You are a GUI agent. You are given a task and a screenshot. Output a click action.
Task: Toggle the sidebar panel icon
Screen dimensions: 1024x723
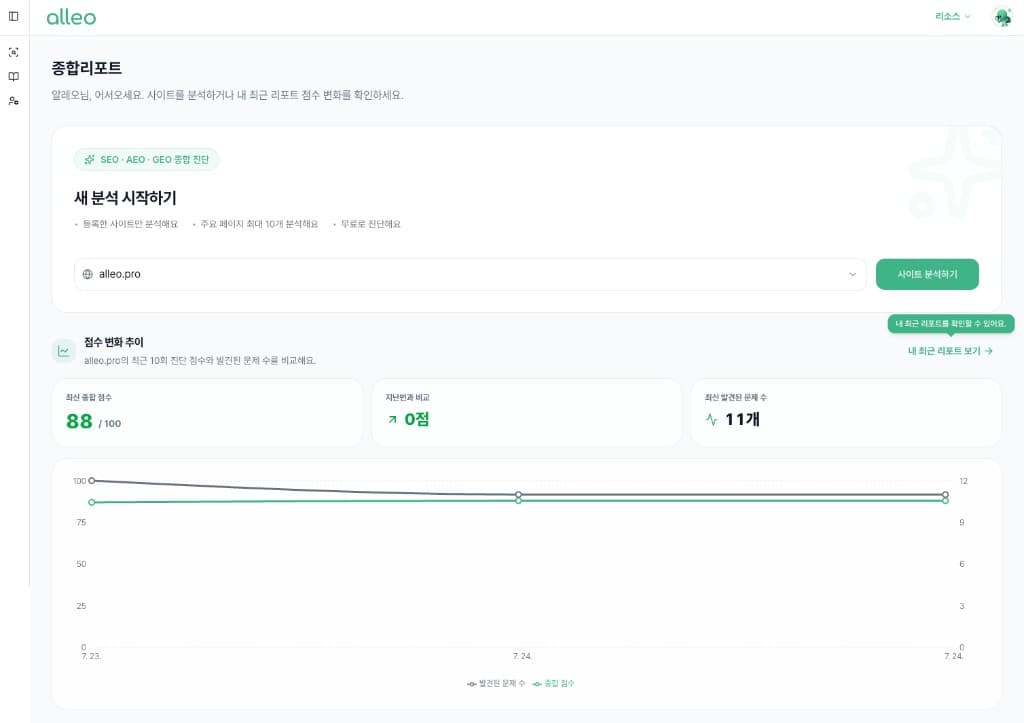(x=14, y=16)
